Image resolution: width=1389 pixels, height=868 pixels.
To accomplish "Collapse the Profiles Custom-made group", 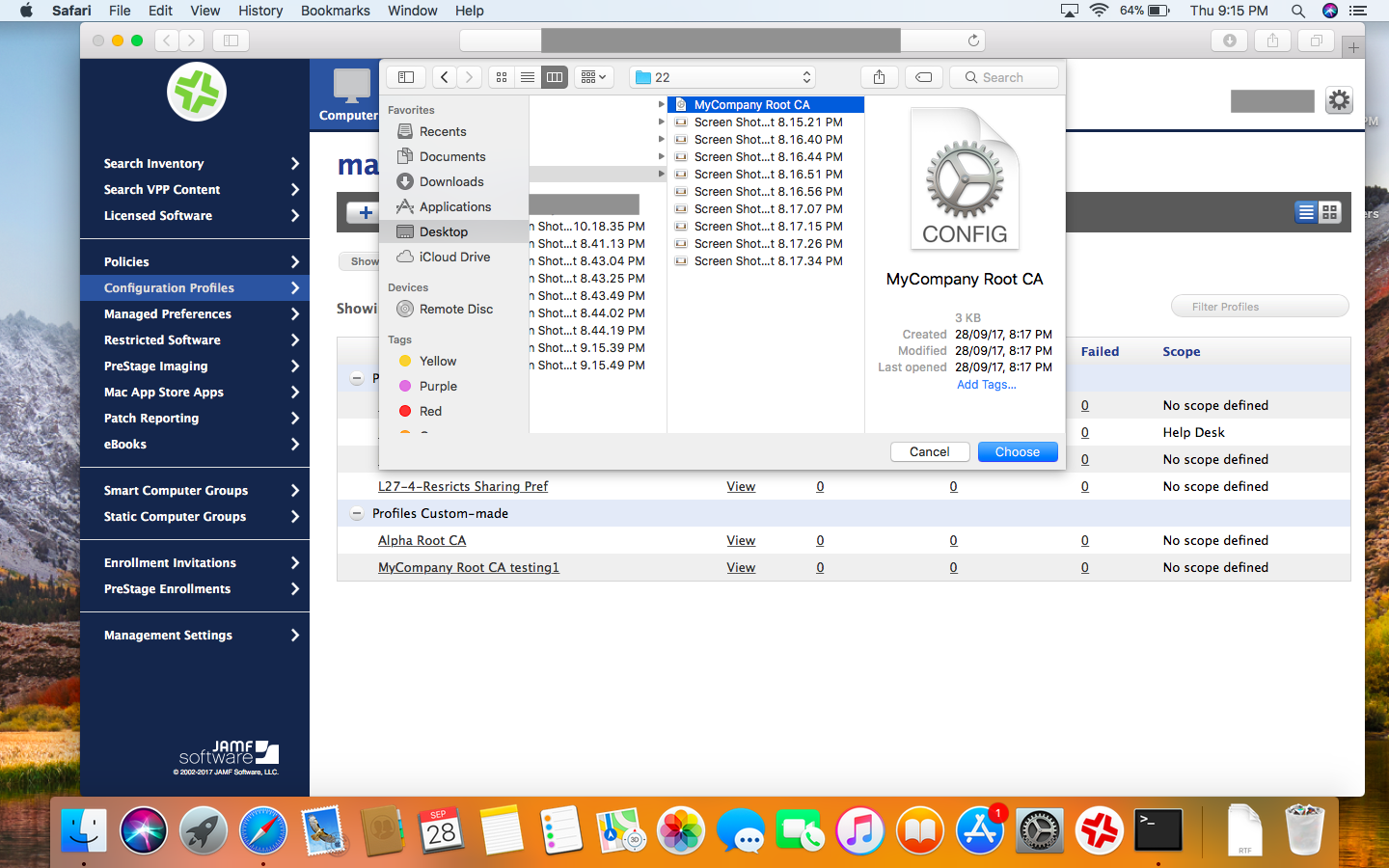I will click(357, 514).
